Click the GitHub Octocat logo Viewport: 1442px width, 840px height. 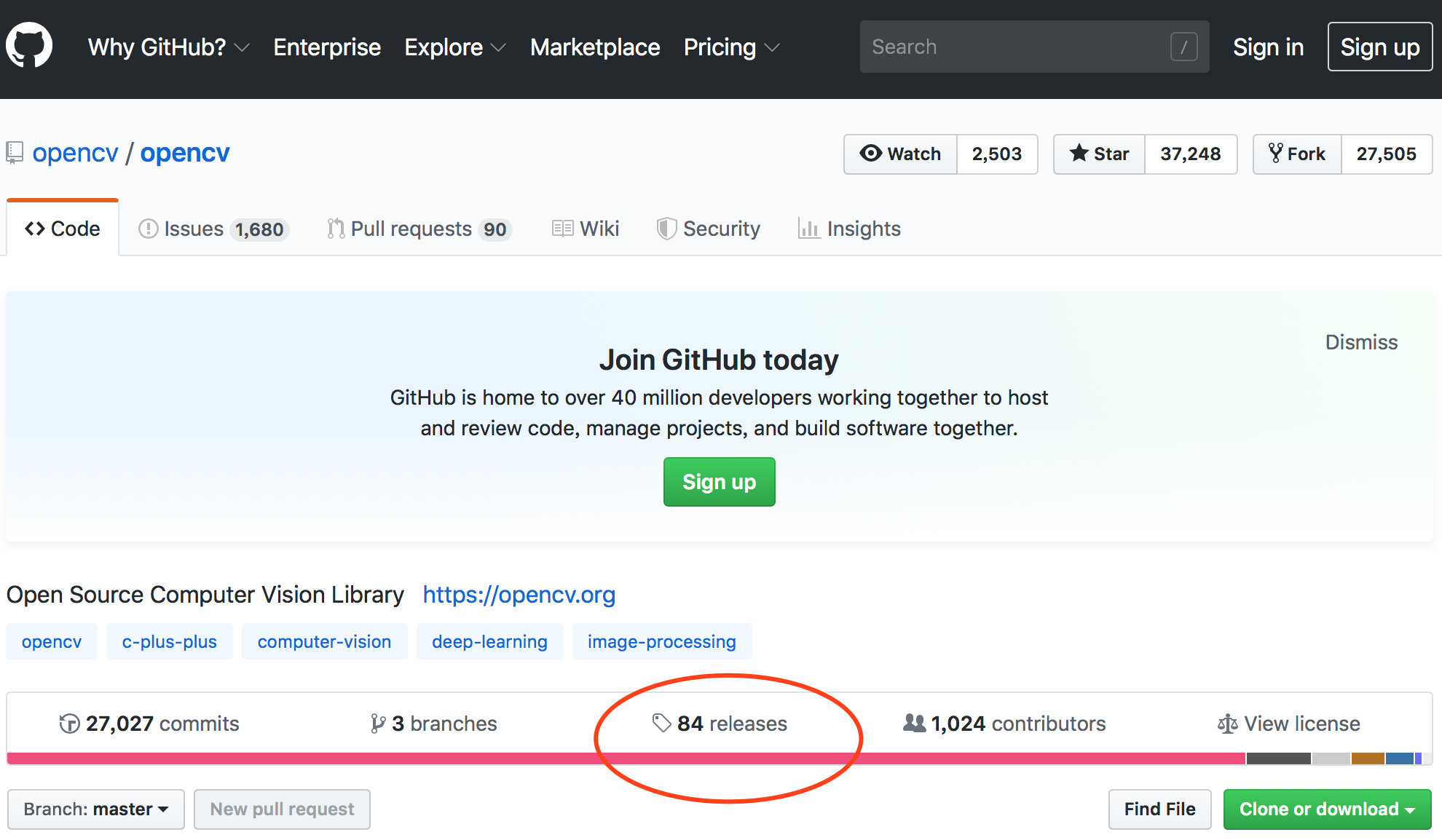(x=29, y=46)
